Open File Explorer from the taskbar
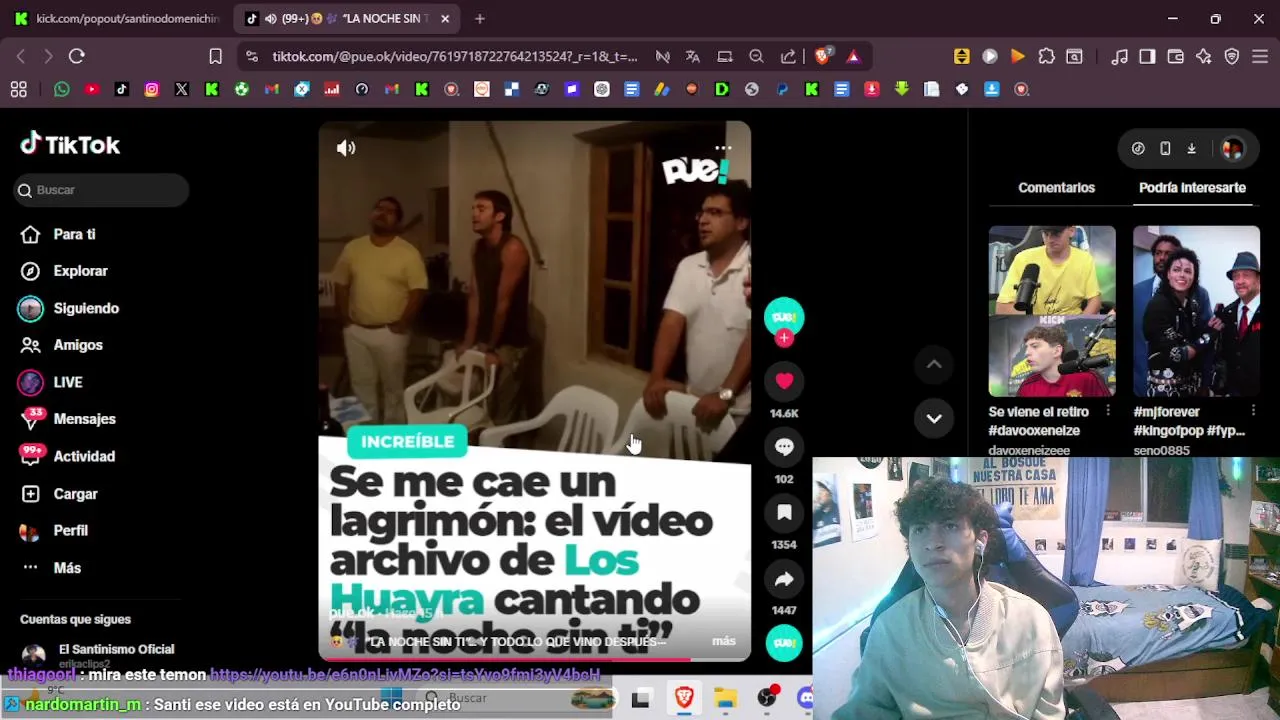 725,698
